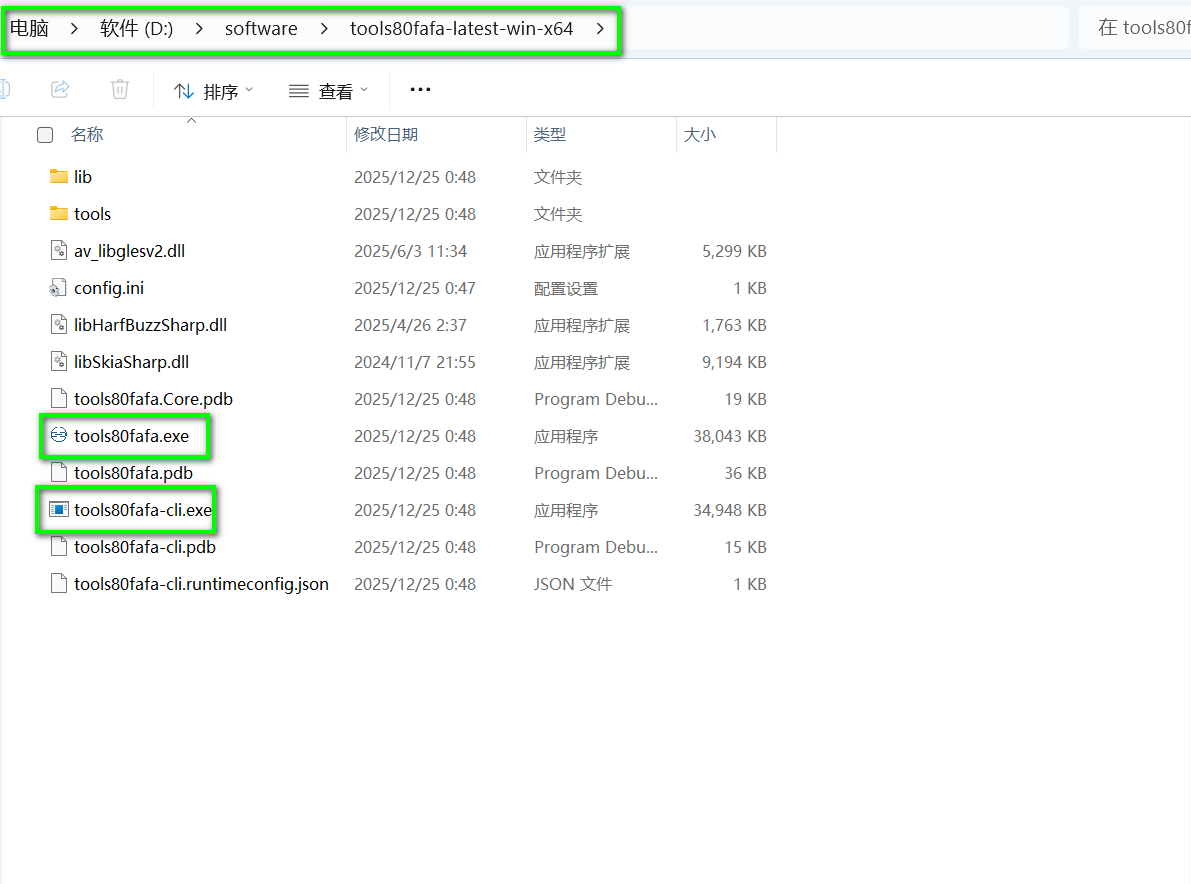Open the 排序 sort dropdown
The width and height of the screenshot is (1191, 884).
213,91
